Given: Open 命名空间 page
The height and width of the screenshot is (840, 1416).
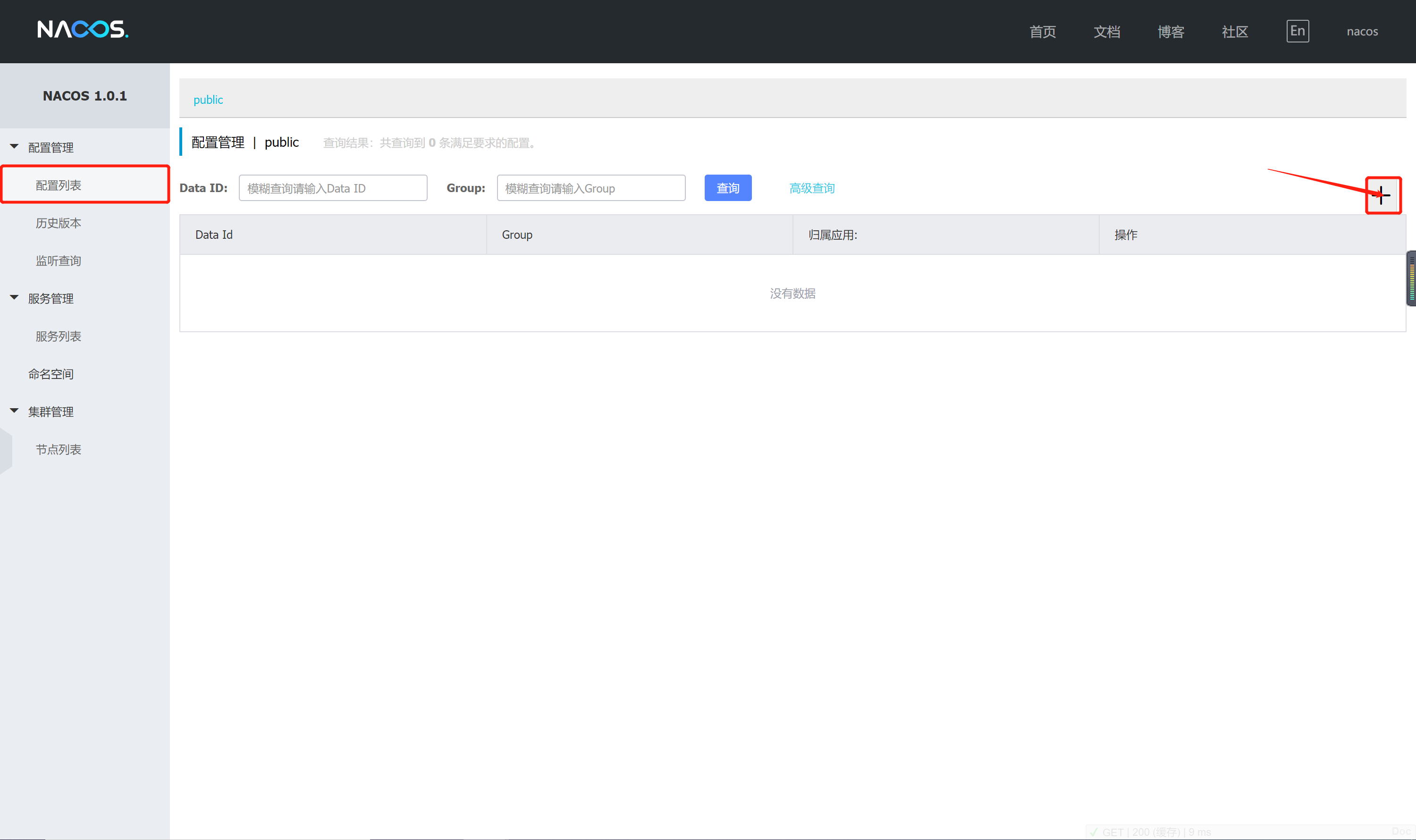Looking at the screenshot, I should [51, 374].
